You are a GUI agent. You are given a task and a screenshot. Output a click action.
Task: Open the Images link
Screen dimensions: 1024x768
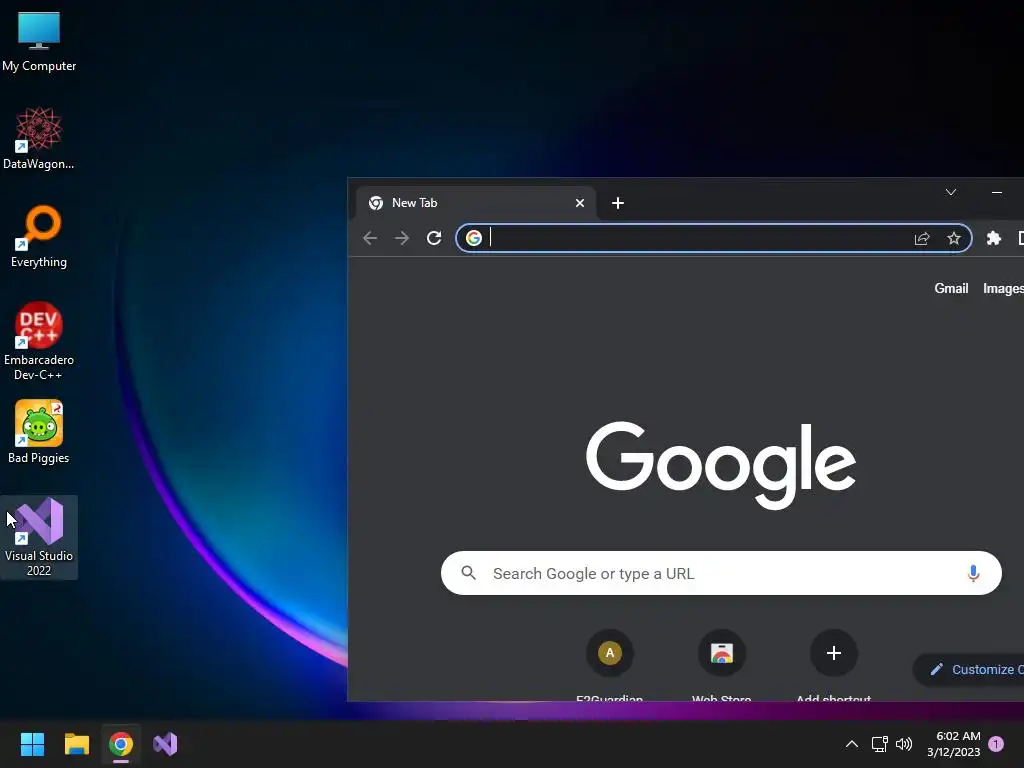click(x=1003, y=289)
